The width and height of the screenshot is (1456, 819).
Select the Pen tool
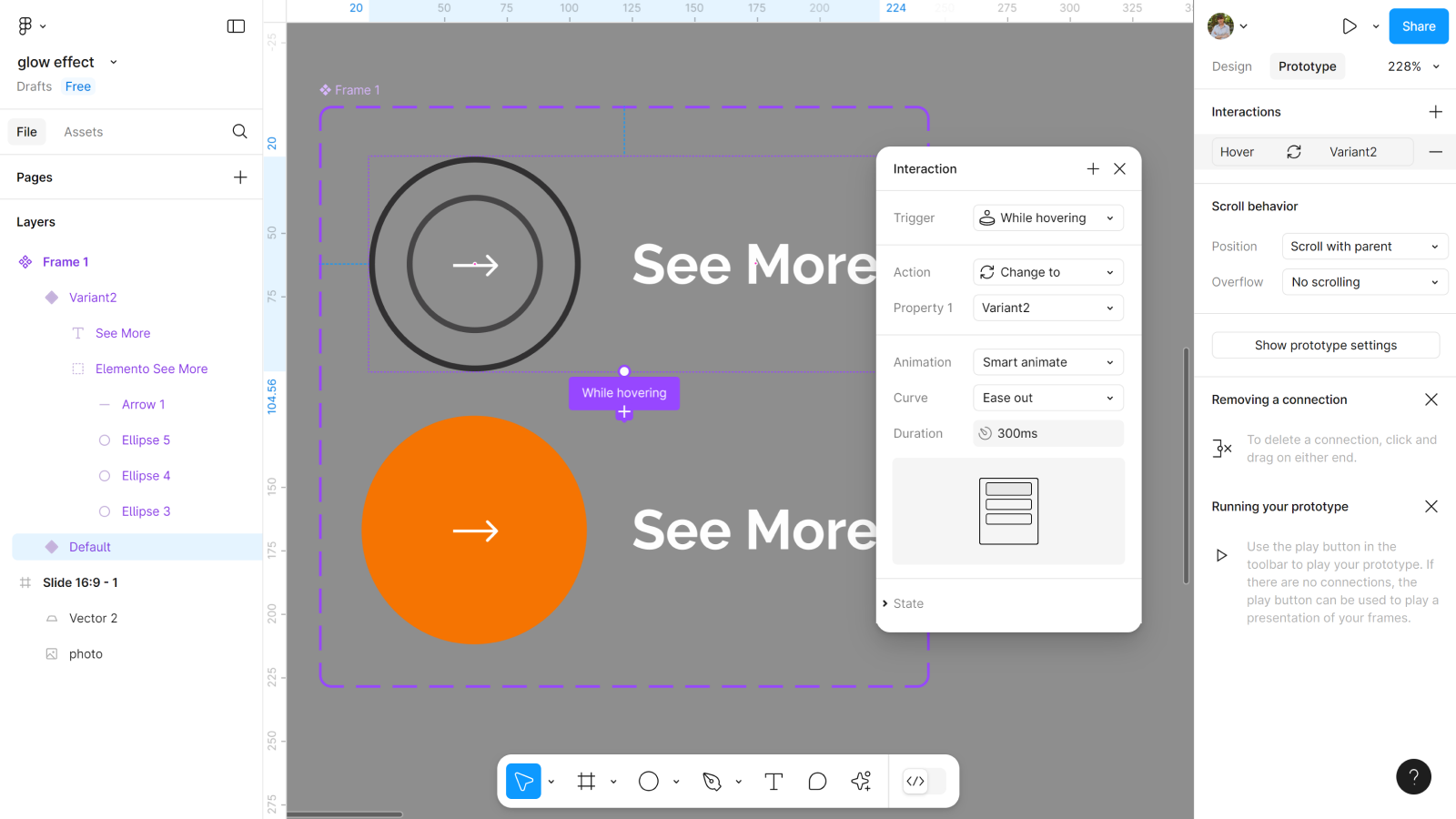click(712, 782)
